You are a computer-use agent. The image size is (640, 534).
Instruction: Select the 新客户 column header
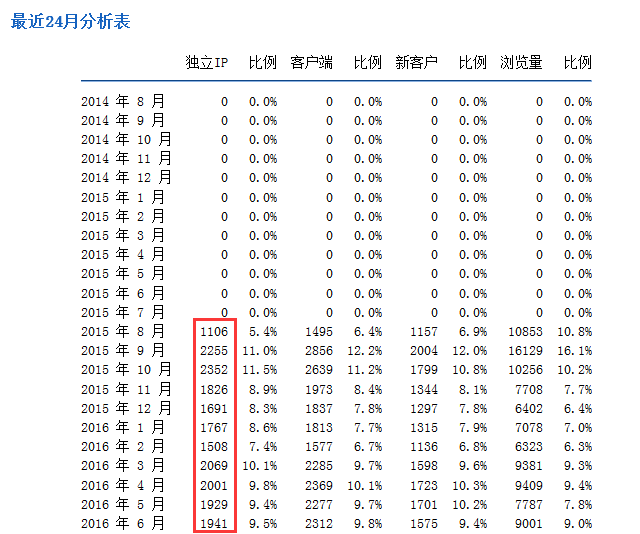(x=417, y=62)
